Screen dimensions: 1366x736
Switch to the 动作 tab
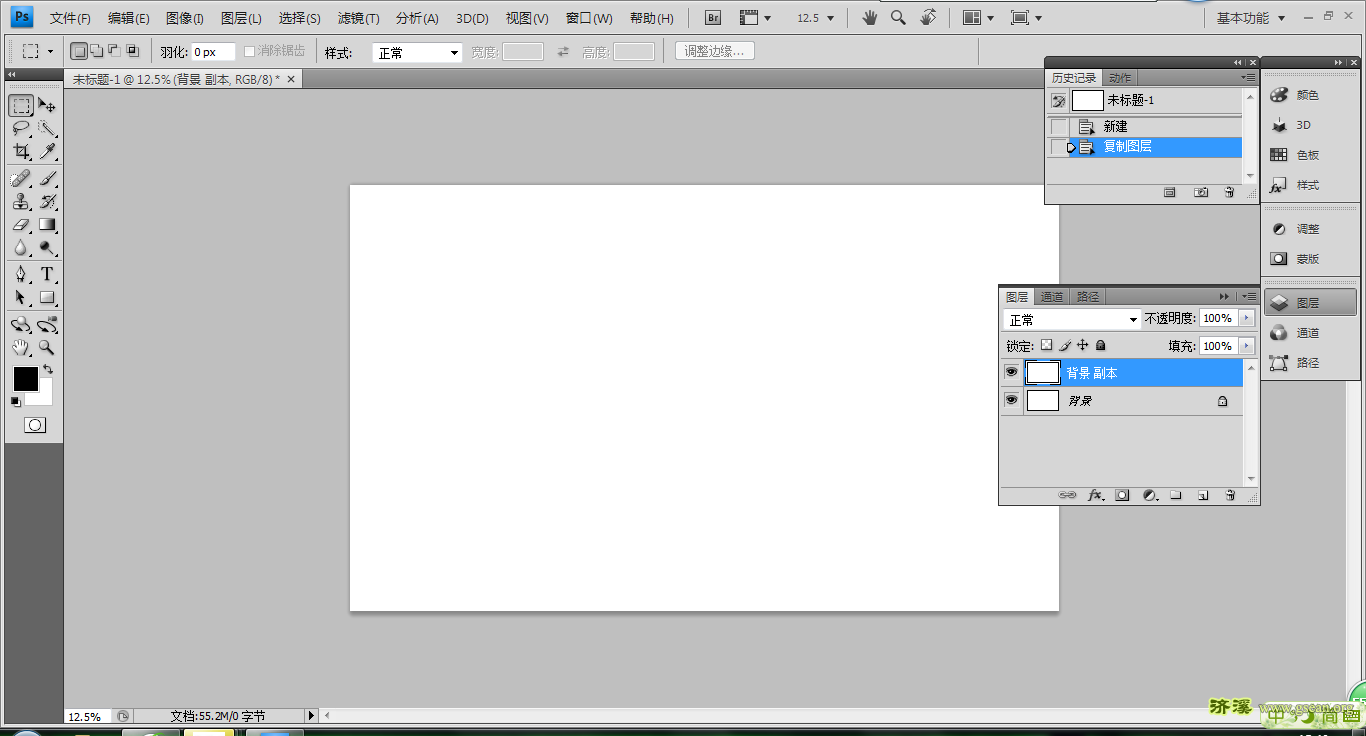pos(1120,78)
